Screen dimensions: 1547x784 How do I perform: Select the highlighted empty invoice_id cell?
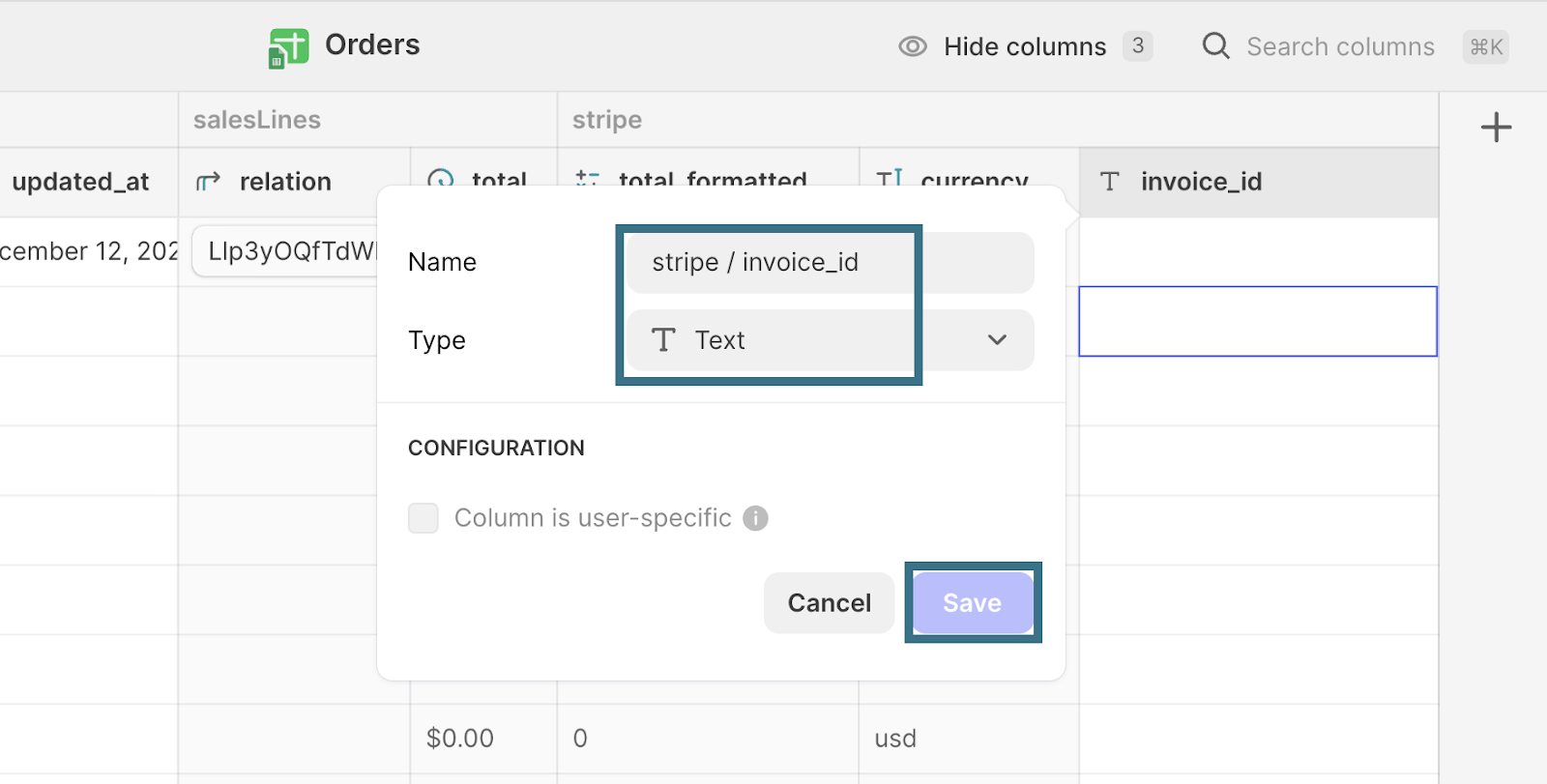[x=1258, y=321]
